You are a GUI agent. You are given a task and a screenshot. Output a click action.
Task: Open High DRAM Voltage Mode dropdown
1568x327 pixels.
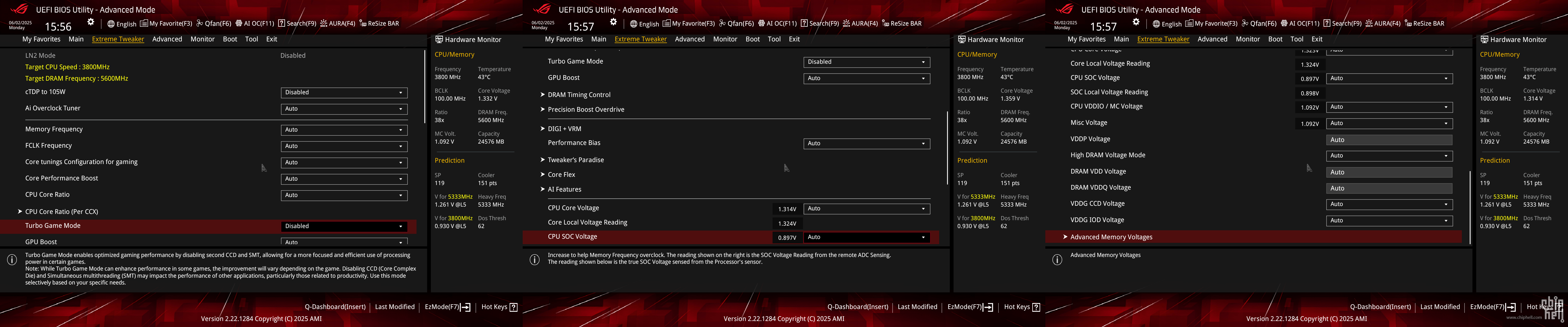point(1389,156)
